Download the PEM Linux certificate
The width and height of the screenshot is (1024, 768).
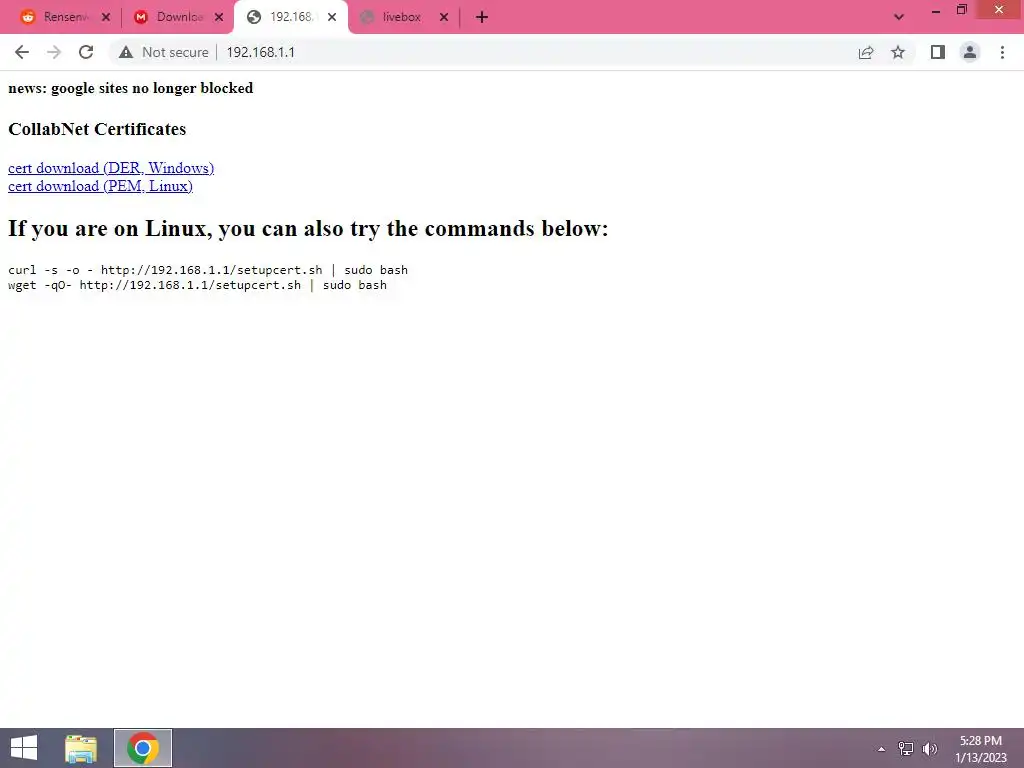click(x=101, y=186)
